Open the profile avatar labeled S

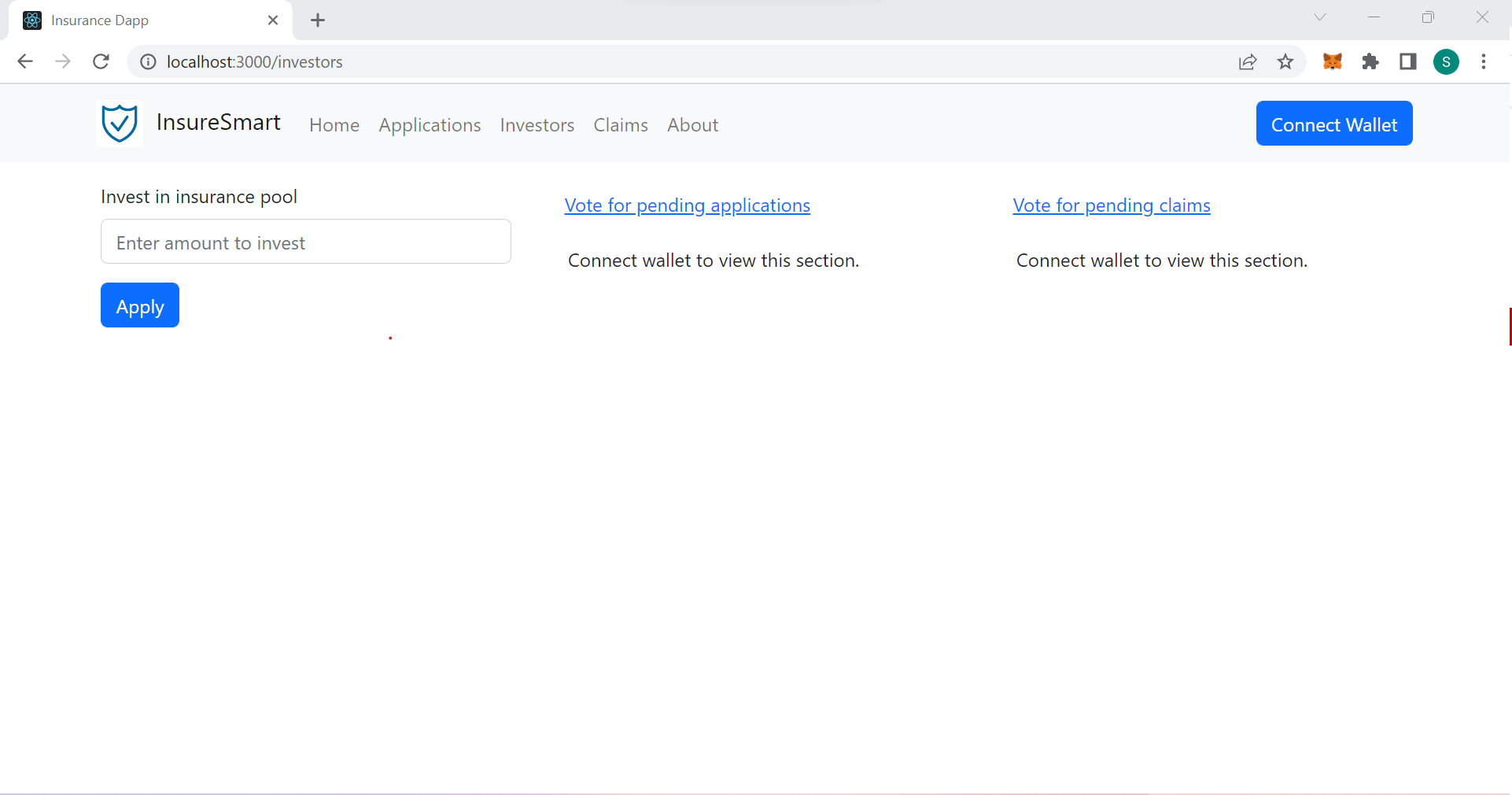pos(1446,61)
